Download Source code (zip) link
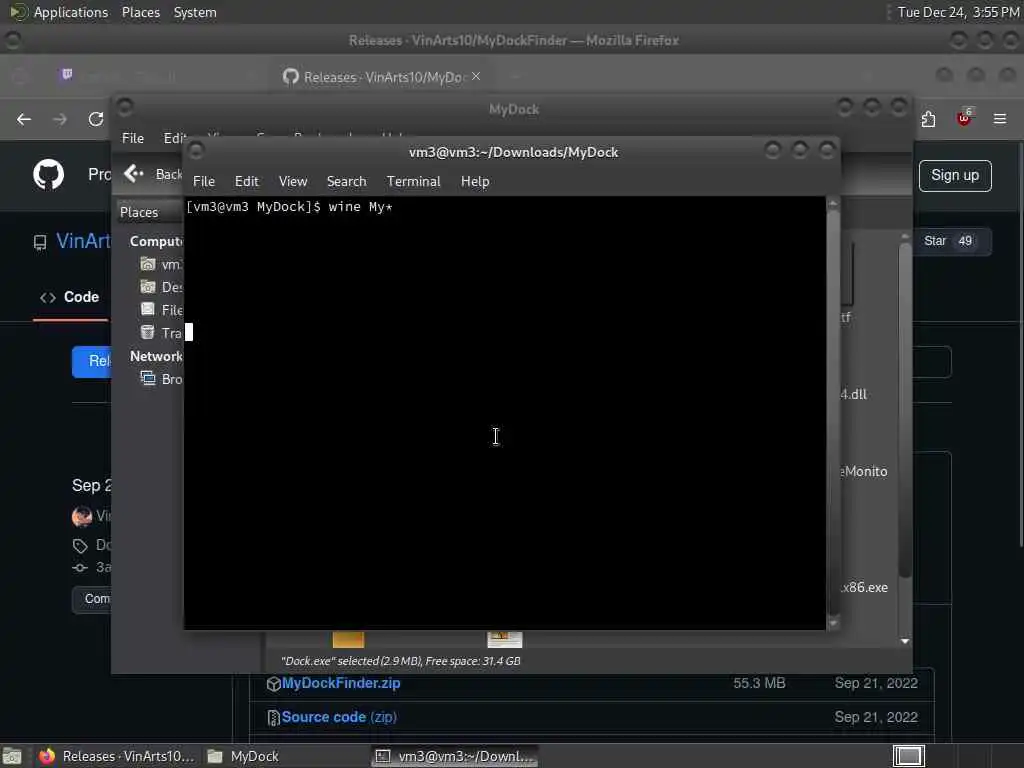Screen dimensions: 1024x768 click(x=339, y=717)
